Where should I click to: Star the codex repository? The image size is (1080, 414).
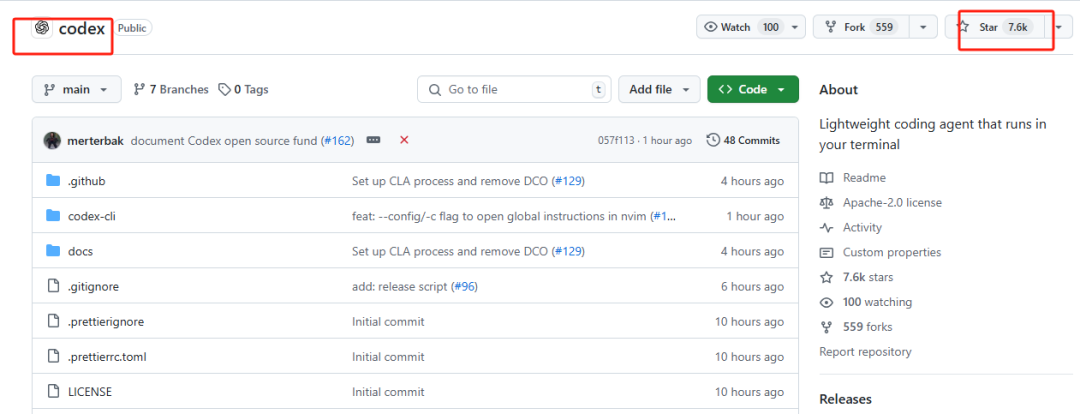(x=995, y=28)
